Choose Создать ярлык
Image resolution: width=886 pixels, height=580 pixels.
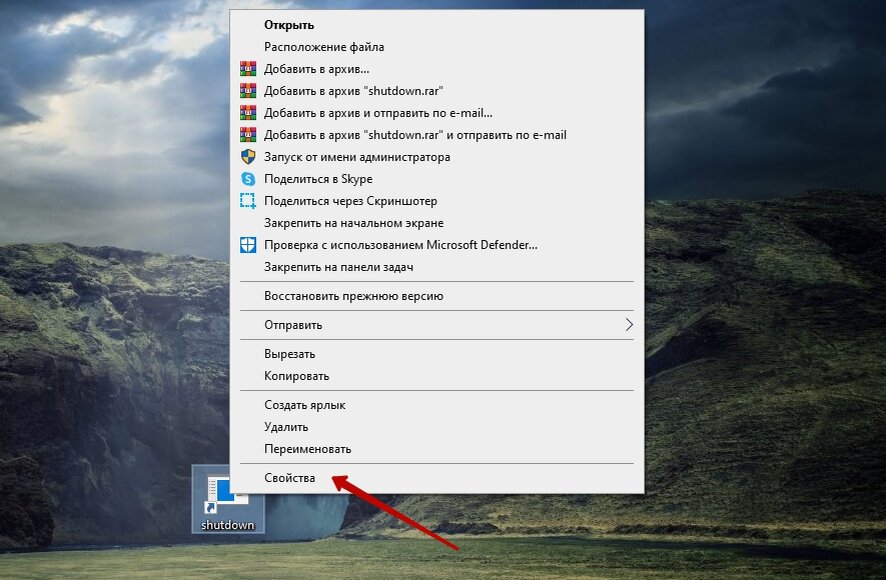click(436, 405)
